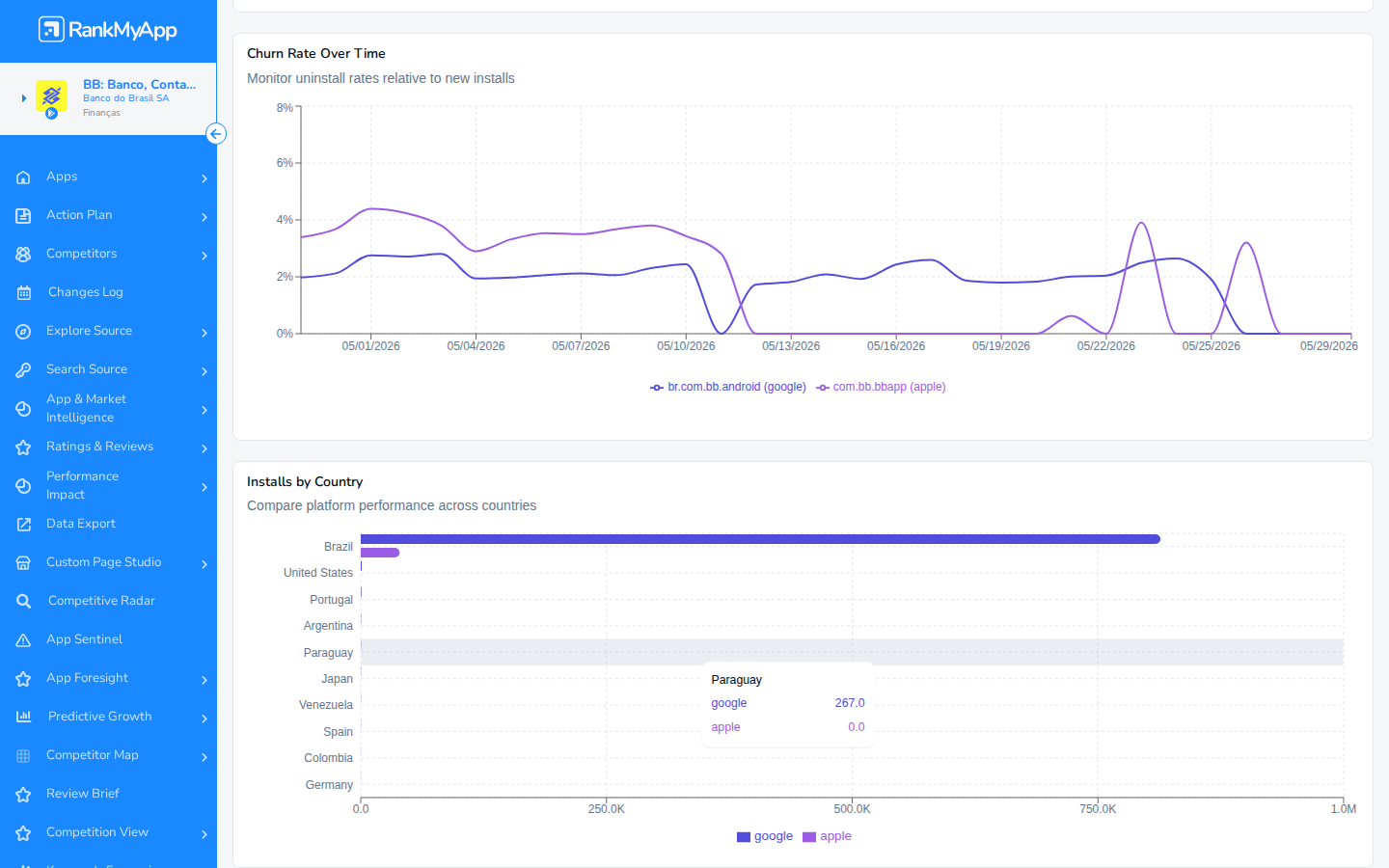This screenshot has width=1389, height=868.
Task: Click the Brazil apple installs bar
Action: [380, 553]
